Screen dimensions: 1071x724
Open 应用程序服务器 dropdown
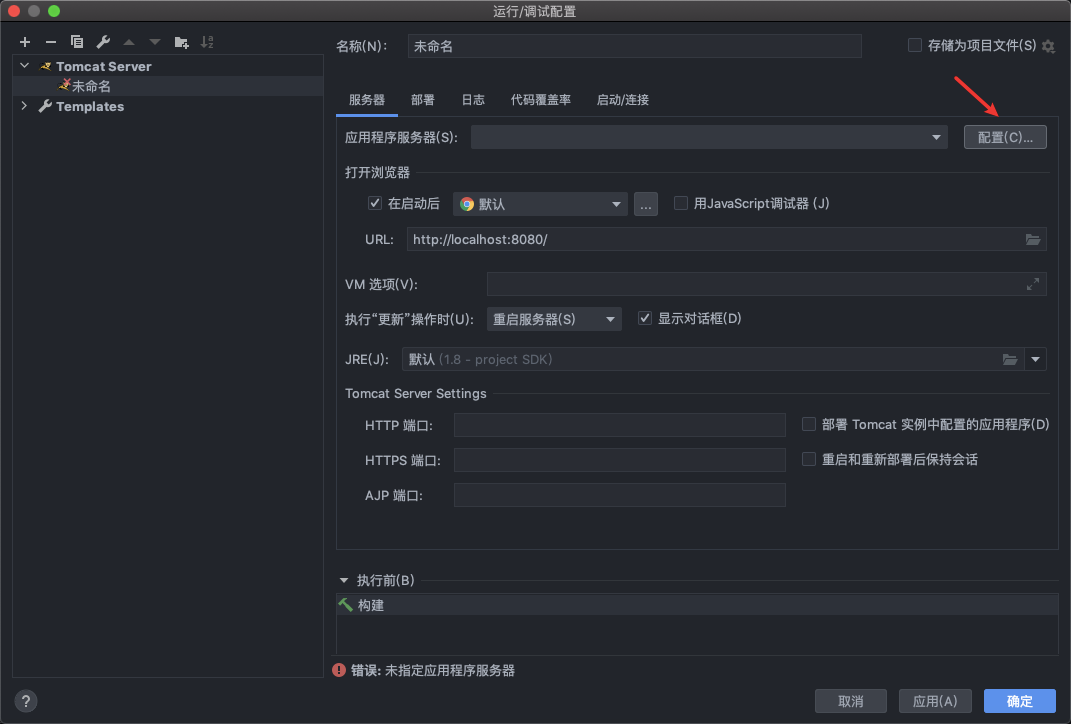click(x=709, y=137)
